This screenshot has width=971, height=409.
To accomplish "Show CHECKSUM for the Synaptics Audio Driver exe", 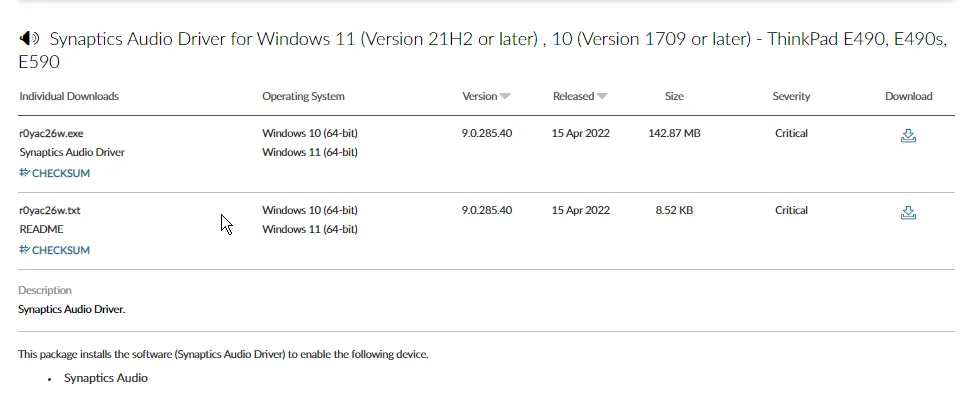I will click(x=55, y=173).
